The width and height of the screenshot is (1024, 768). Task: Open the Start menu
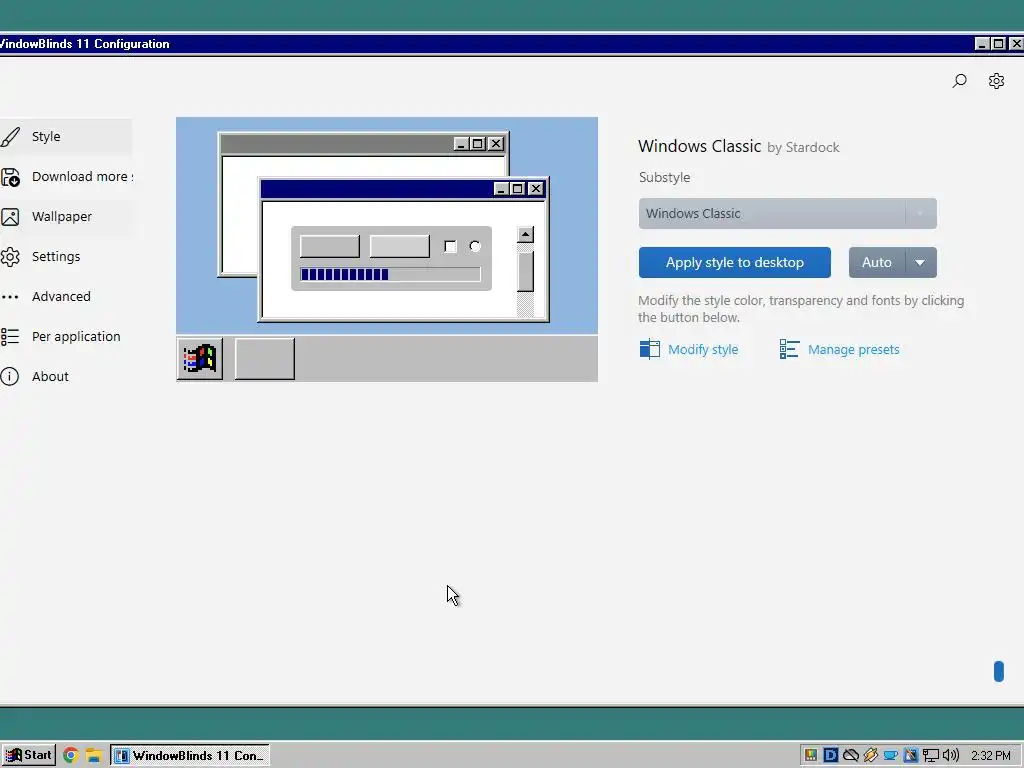pos(28,756)
